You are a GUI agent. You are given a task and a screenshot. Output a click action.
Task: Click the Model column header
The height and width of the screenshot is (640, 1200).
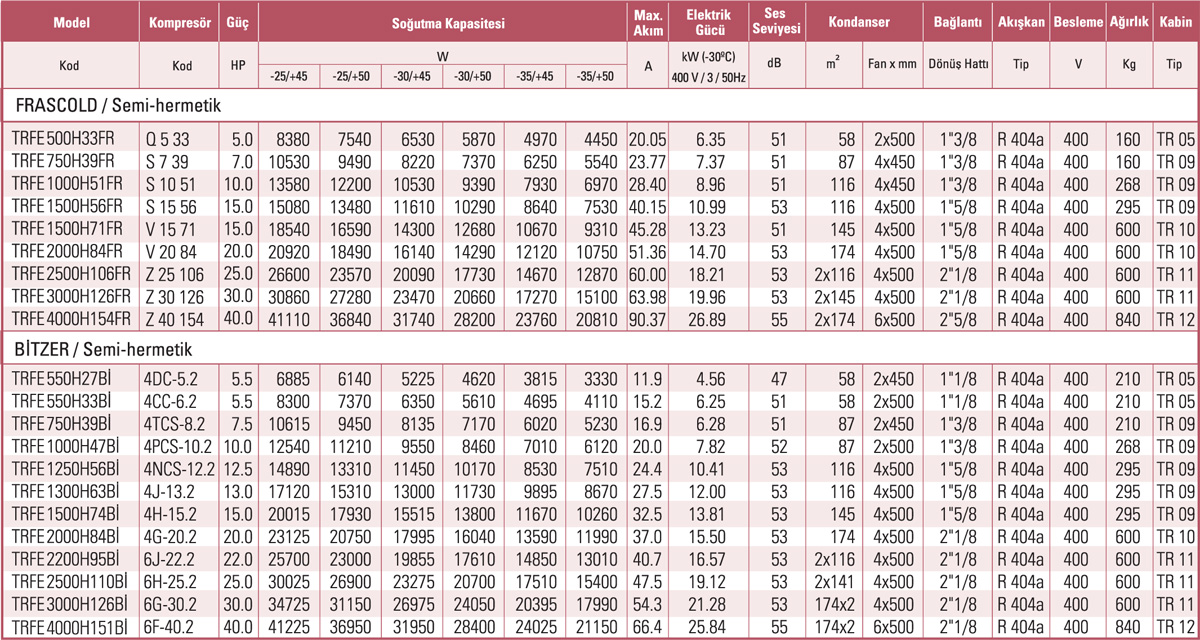68,21
